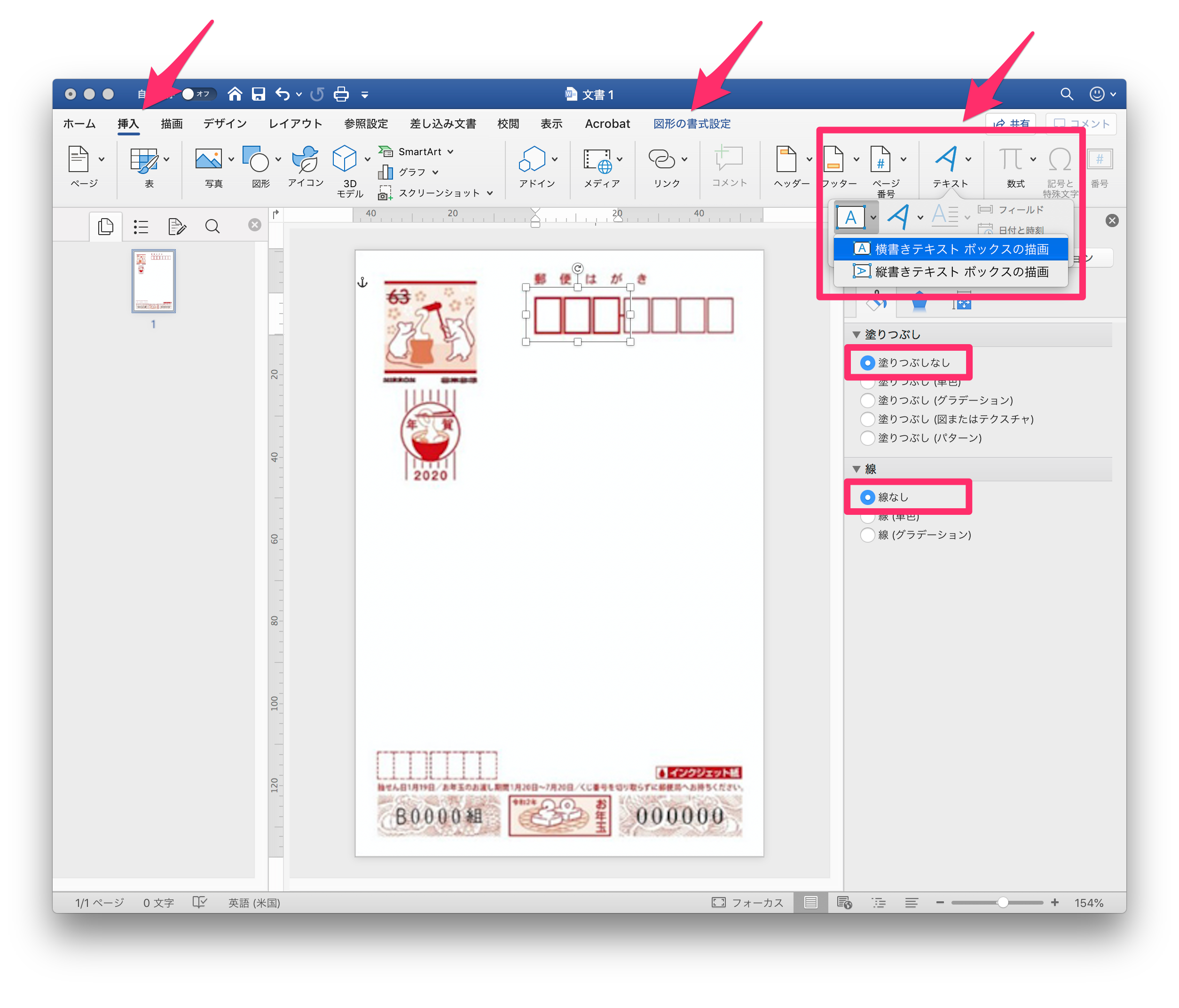
Task: Choose 横書きテキスト ボックスの描画
Action: coord(951,249)
